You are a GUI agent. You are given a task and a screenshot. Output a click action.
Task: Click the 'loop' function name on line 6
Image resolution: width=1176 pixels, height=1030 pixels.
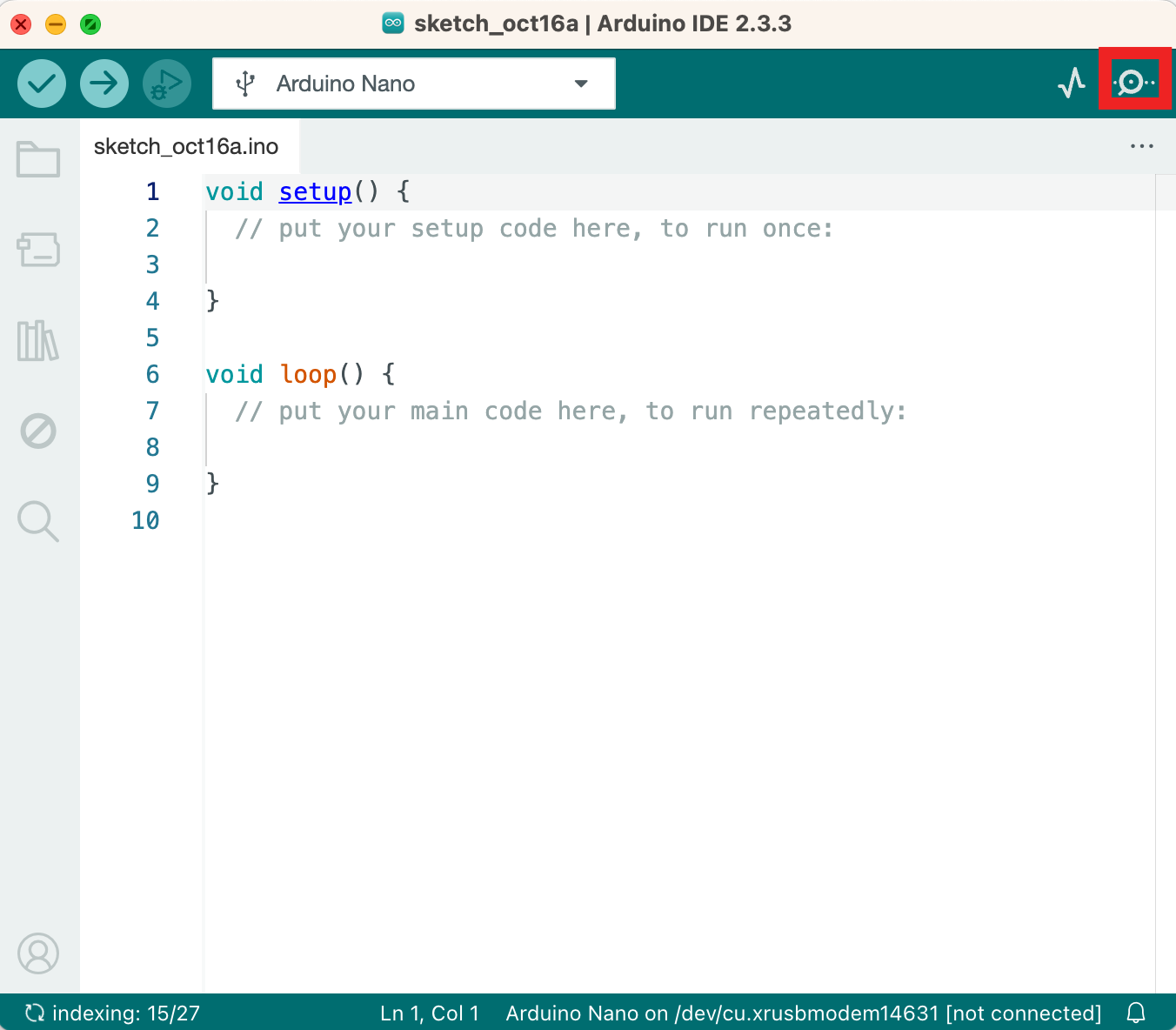click(308, 374)
